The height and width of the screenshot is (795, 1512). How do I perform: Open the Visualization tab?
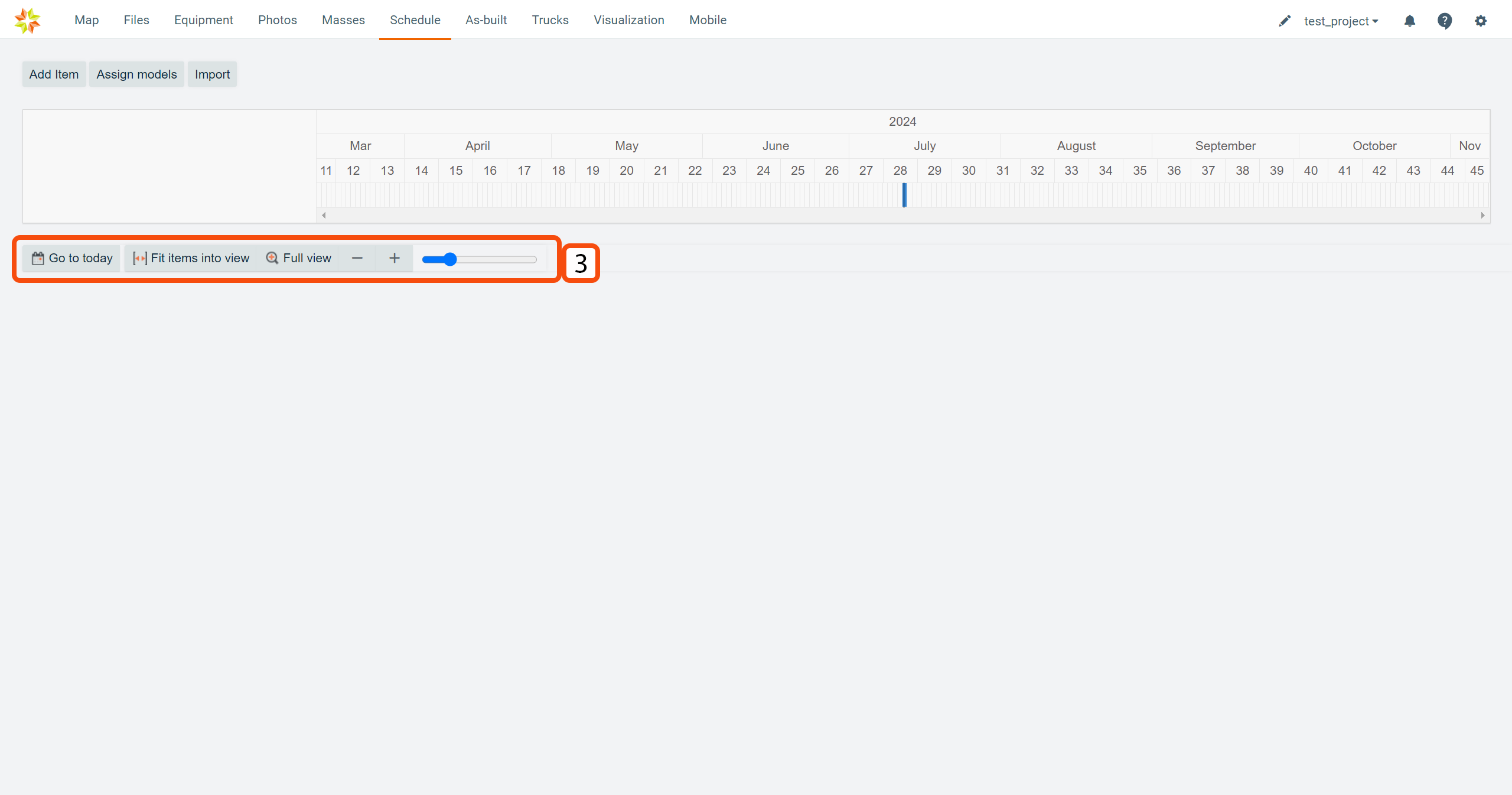628,20
